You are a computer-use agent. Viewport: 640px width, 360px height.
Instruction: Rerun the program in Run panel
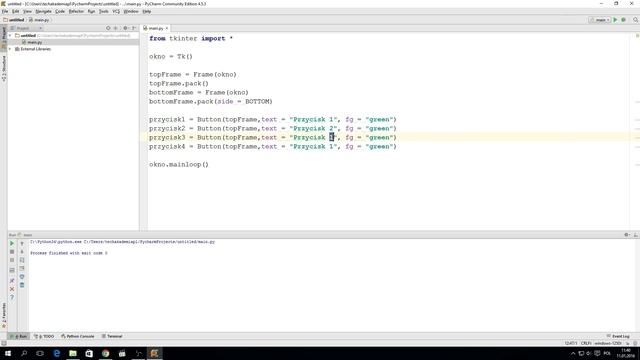12,243
